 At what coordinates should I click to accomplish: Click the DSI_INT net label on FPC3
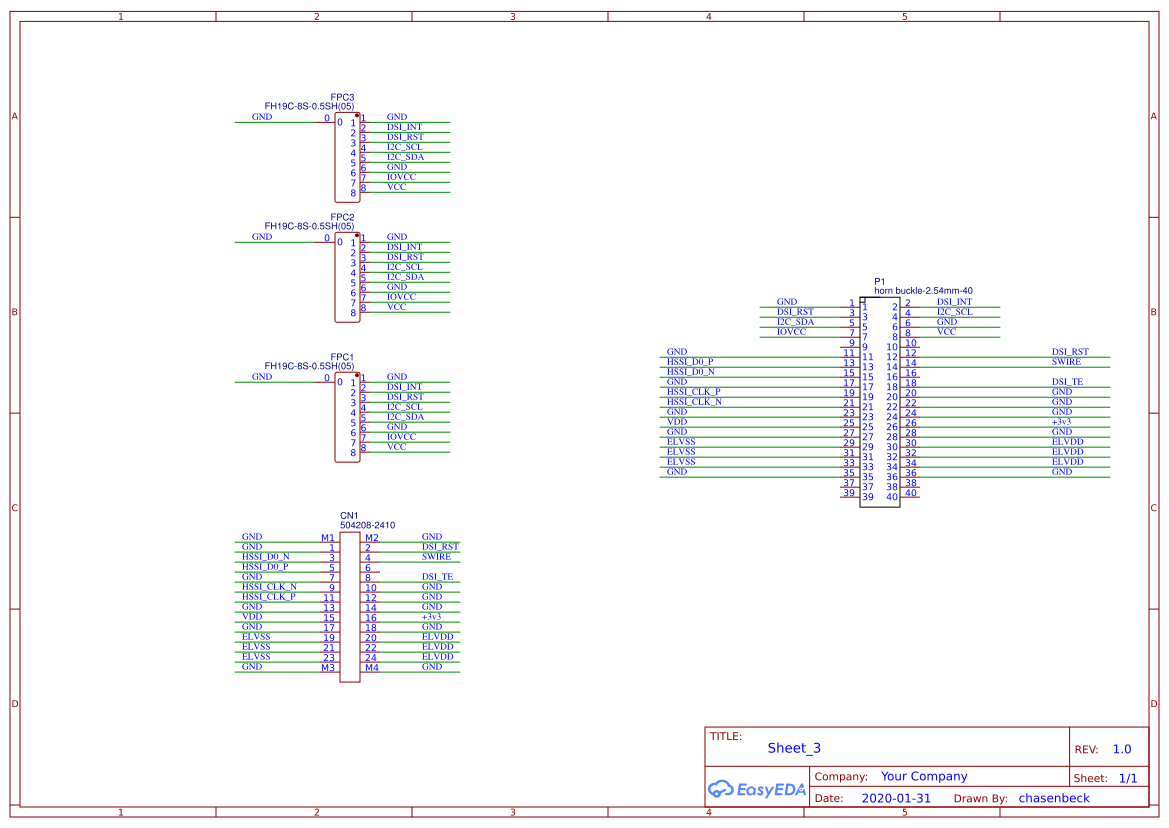402,127
